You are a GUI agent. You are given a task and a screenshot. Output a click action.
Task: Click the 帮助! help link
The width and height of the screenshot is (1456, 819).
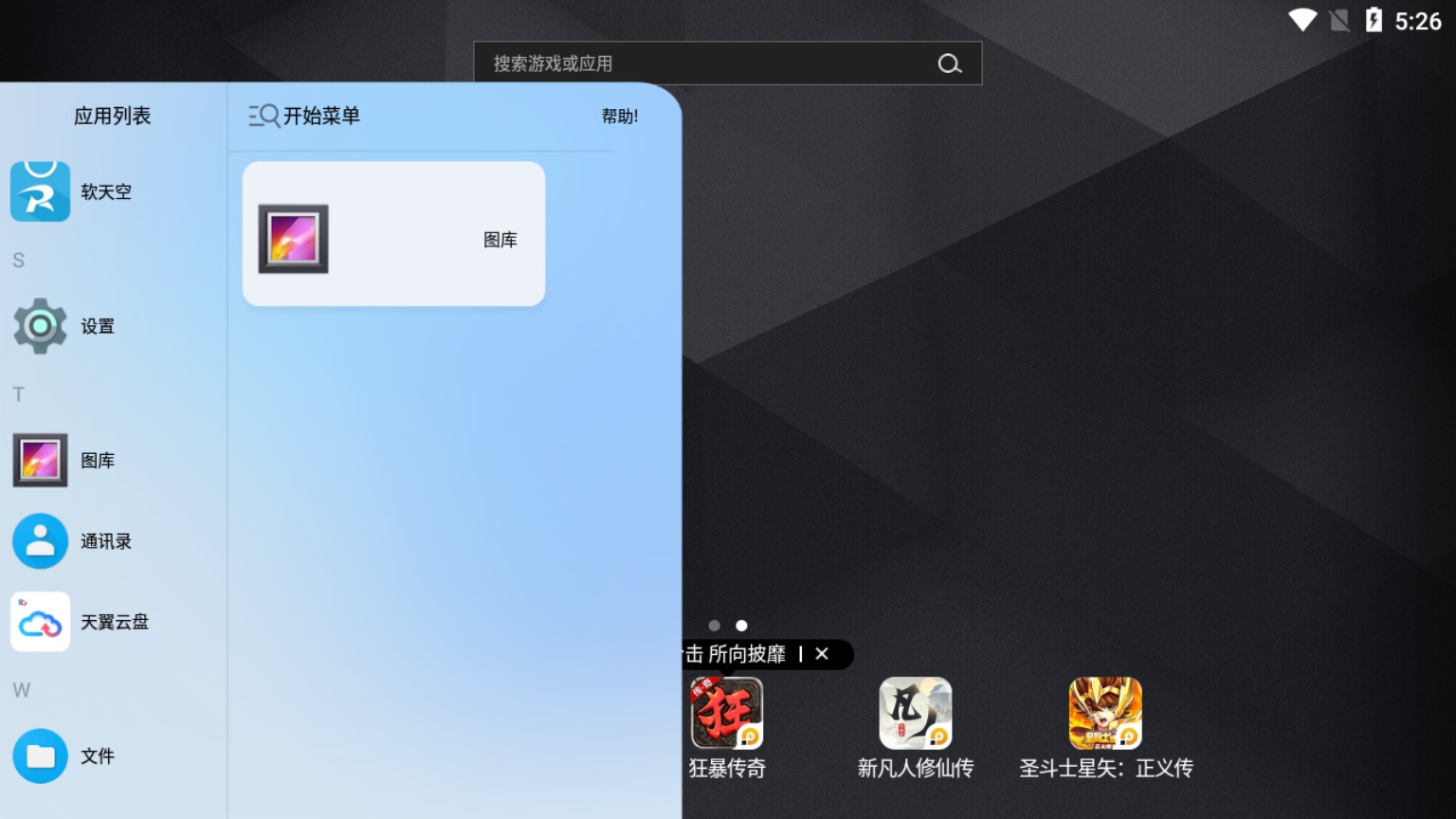point(621,116)
